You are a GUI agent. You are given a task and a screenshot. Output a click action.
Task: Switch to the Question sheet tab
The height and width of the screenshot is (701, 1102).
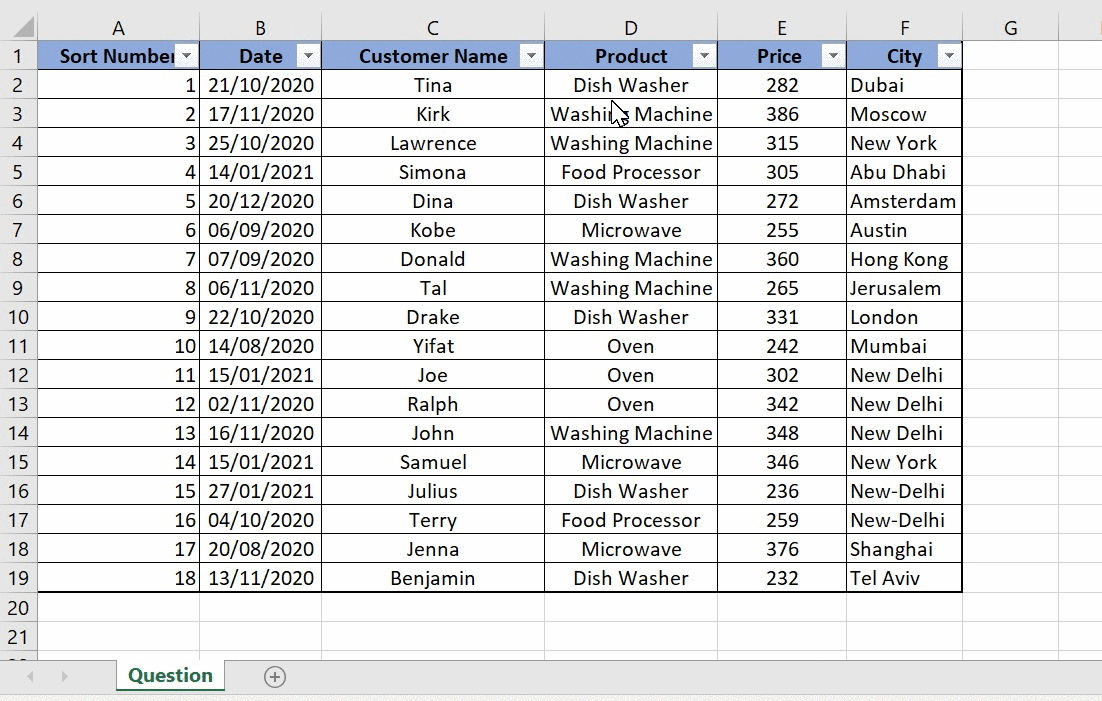pyautogui.click(x=170, y=676)
